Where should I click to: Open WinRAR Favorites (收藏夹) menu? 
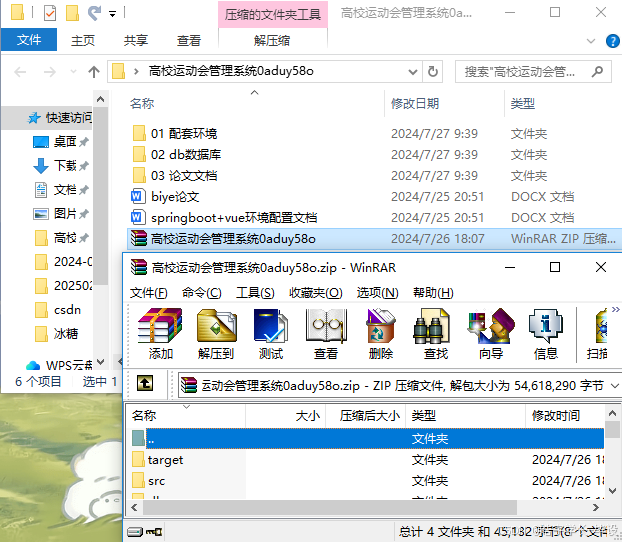tap(315, 293)
